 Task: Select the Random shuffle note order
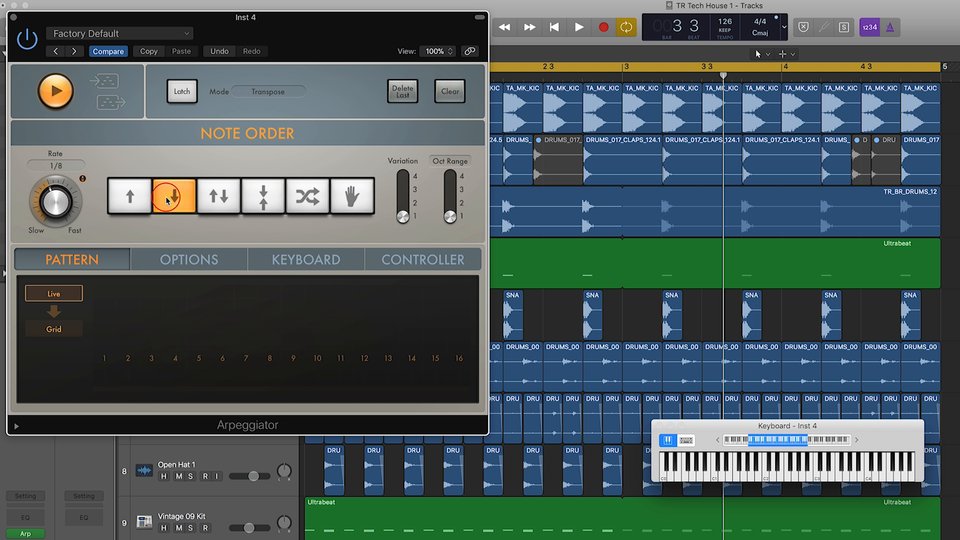[307, 196]
